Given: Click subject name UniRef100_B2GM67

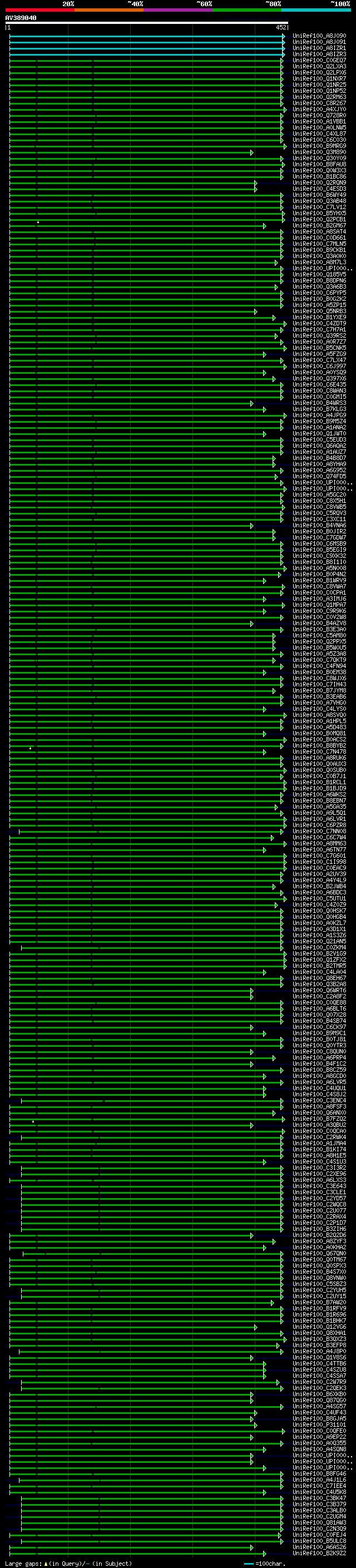Looking at the screenshot, I should coord(319,225).
